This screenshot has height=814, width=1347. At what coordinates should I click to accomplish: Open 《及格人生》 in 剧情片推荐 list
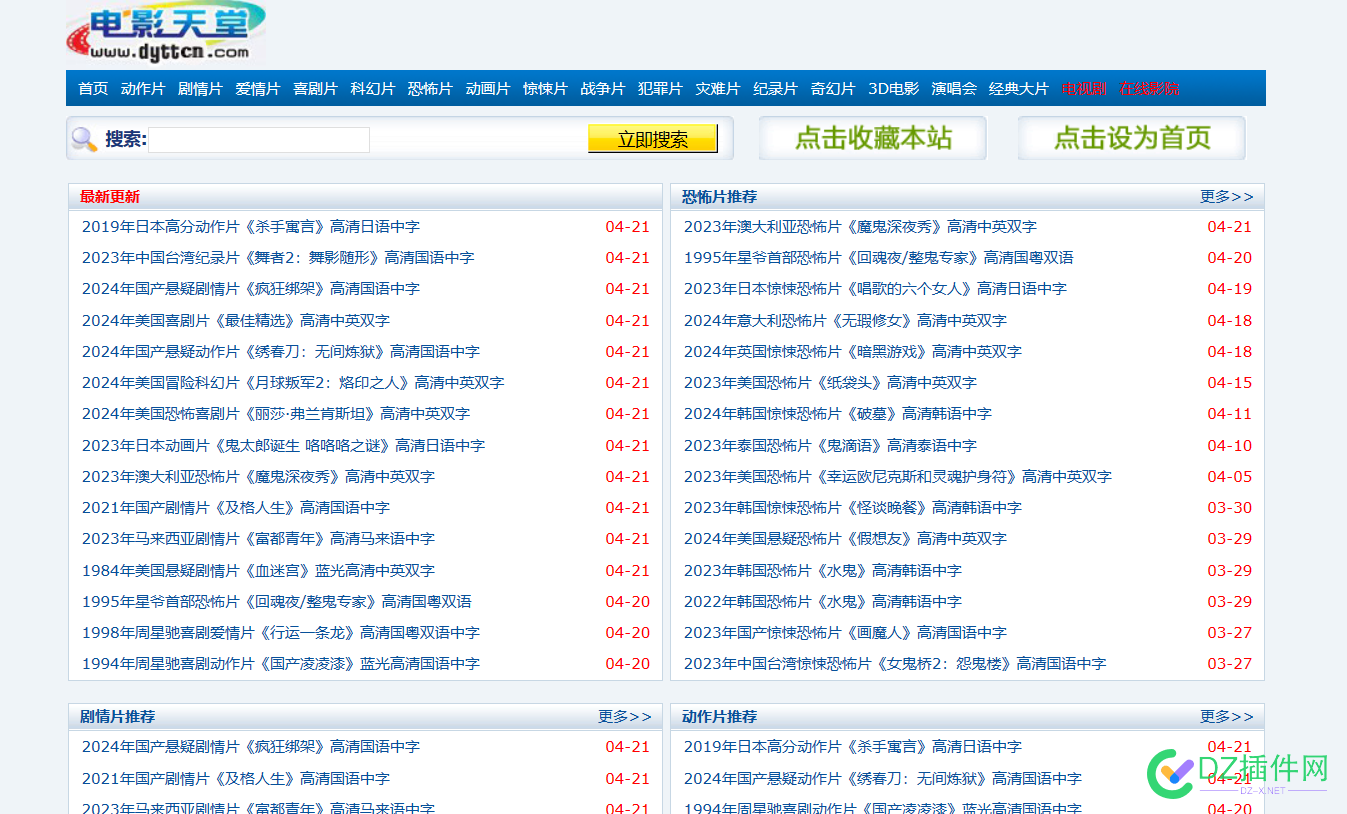click(236, 779)
